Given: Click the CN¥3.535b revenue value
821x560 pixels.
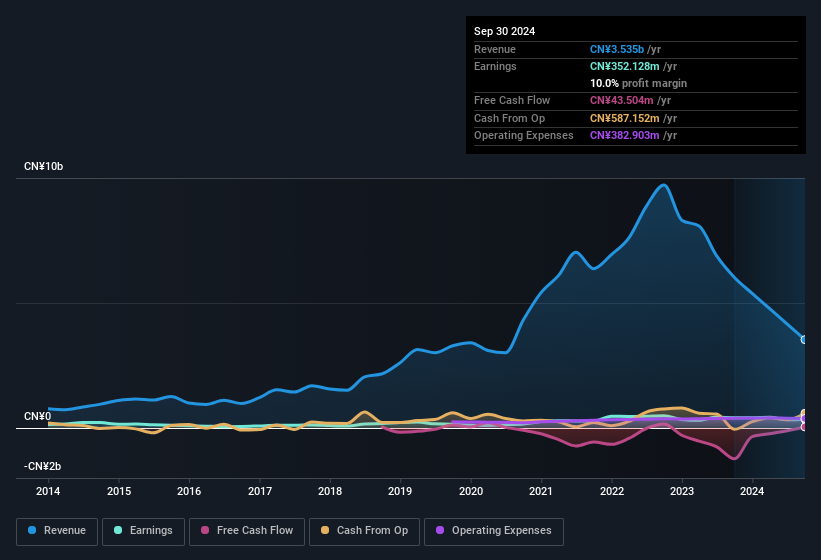Looking at the screenshot, I should click(617, 49).
